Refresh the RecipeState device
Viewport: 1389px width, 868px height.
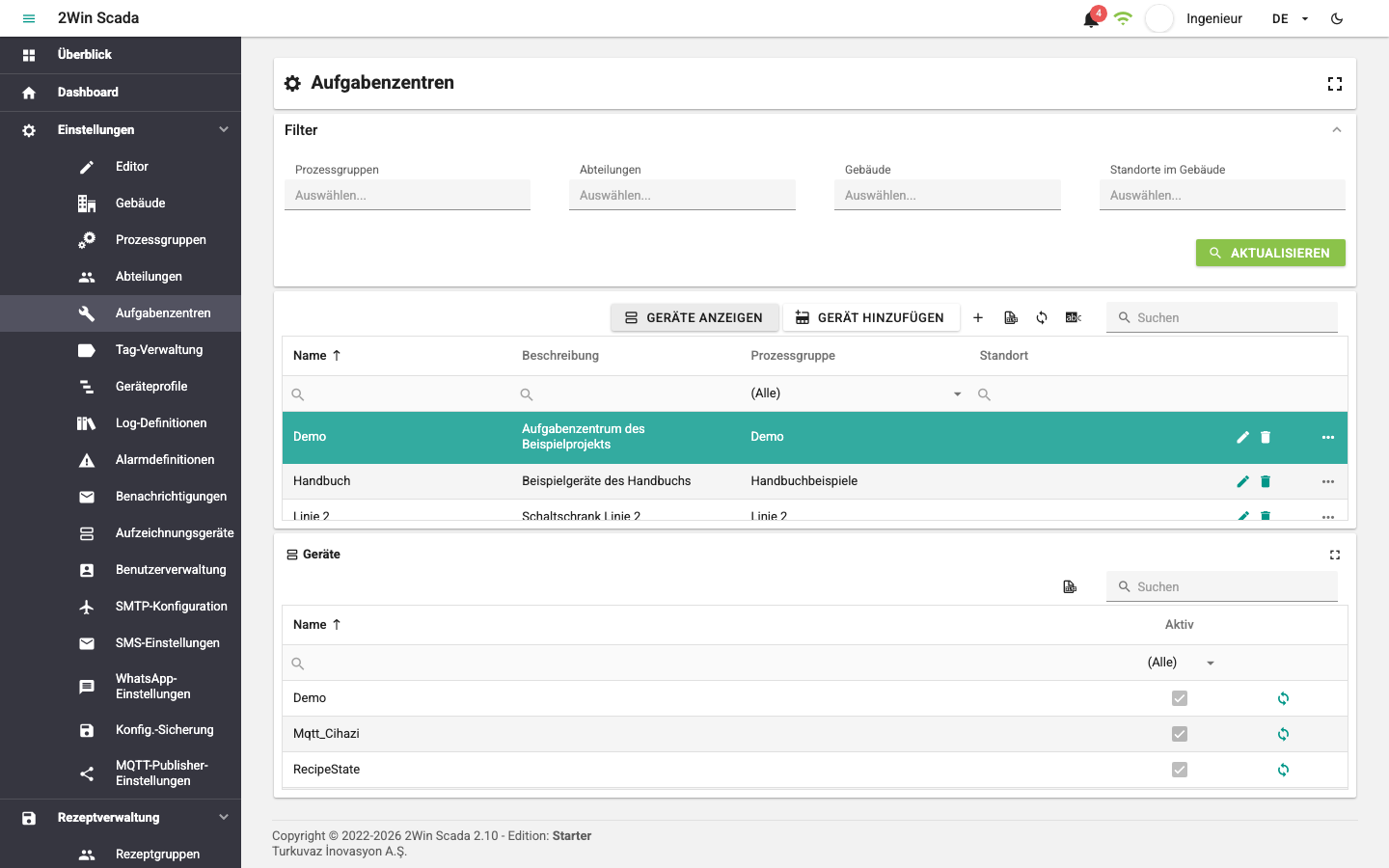point(1283,770)
